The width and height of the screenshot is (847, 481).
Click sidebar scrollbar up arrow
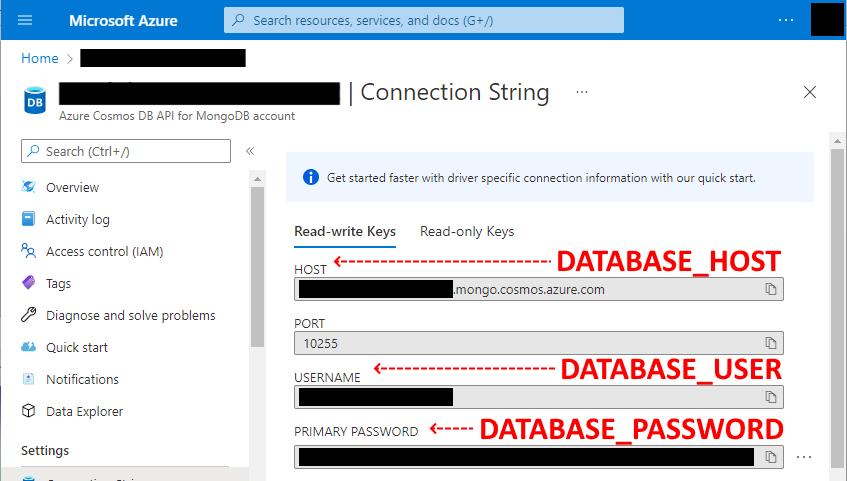pos(258,178)
